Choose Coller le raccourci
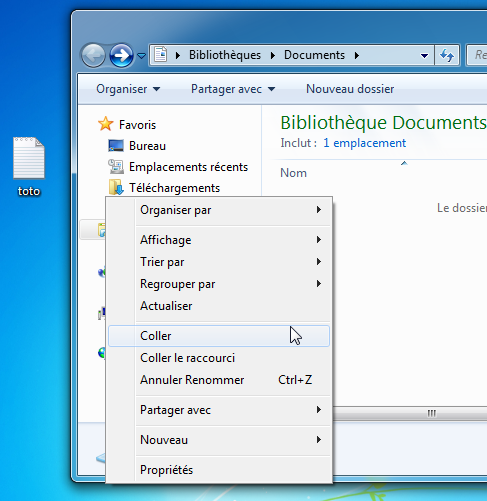Image resolution: width=487 pixels, height=501 pixels. (x=219, y=358)
